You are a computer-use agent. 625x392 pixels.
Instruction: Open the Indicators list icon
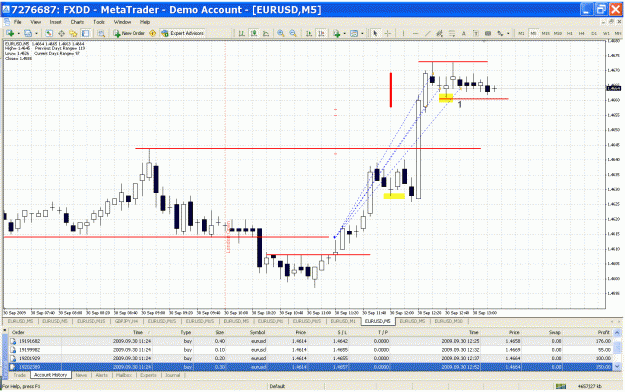[336, 33]
